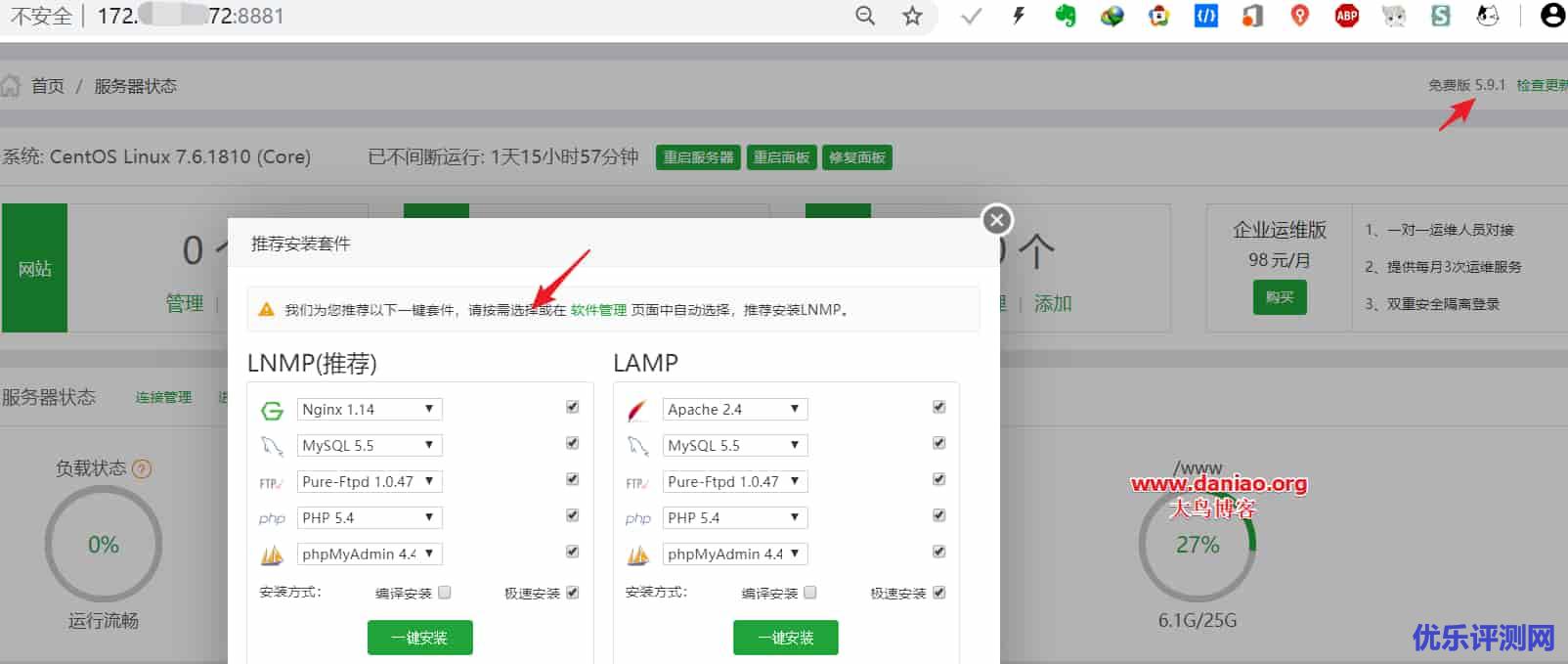Close the recommended install packages dialog
This screenshot has height=664, width=1568.
996,220
